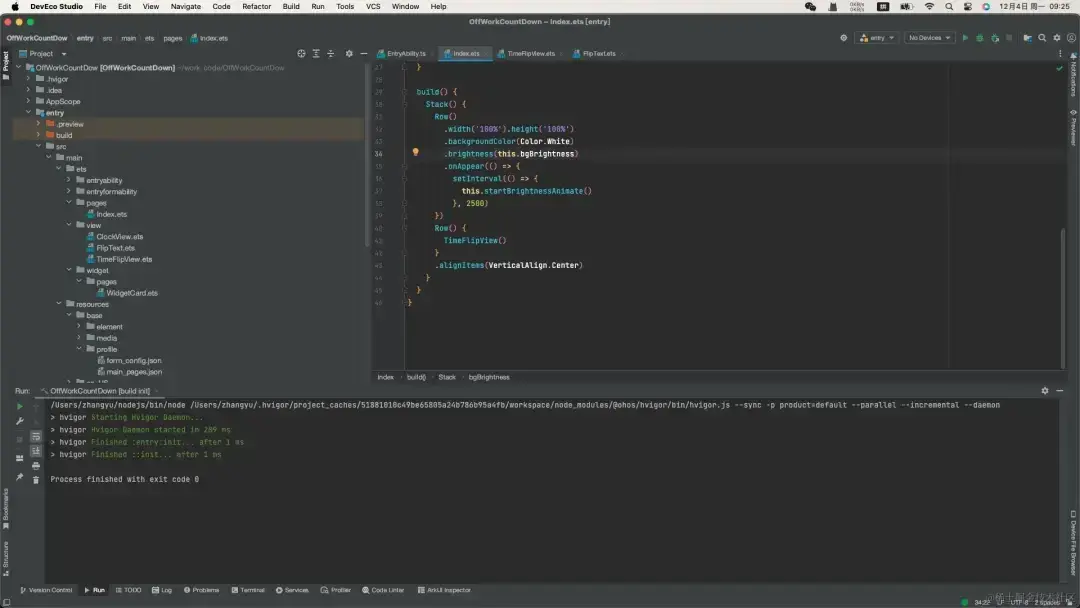Toggle the Previewer side panel
Image resolution: width=1080 pixels, height=608 pixels.
[x=1073, y=127]
